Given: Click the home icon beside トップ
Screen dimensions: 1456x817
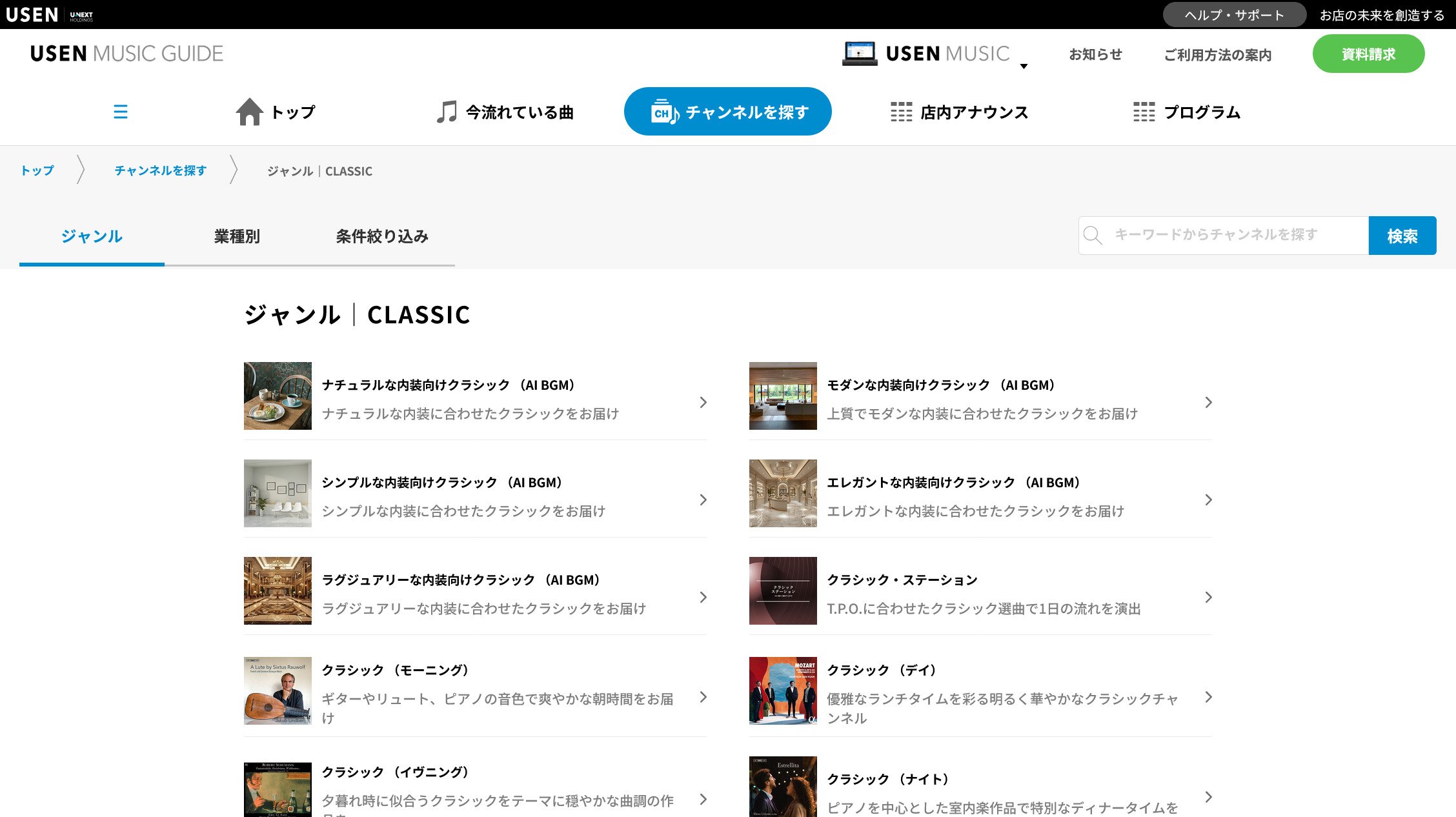Looking at the screenshot, I should click(x=250, y=112).
